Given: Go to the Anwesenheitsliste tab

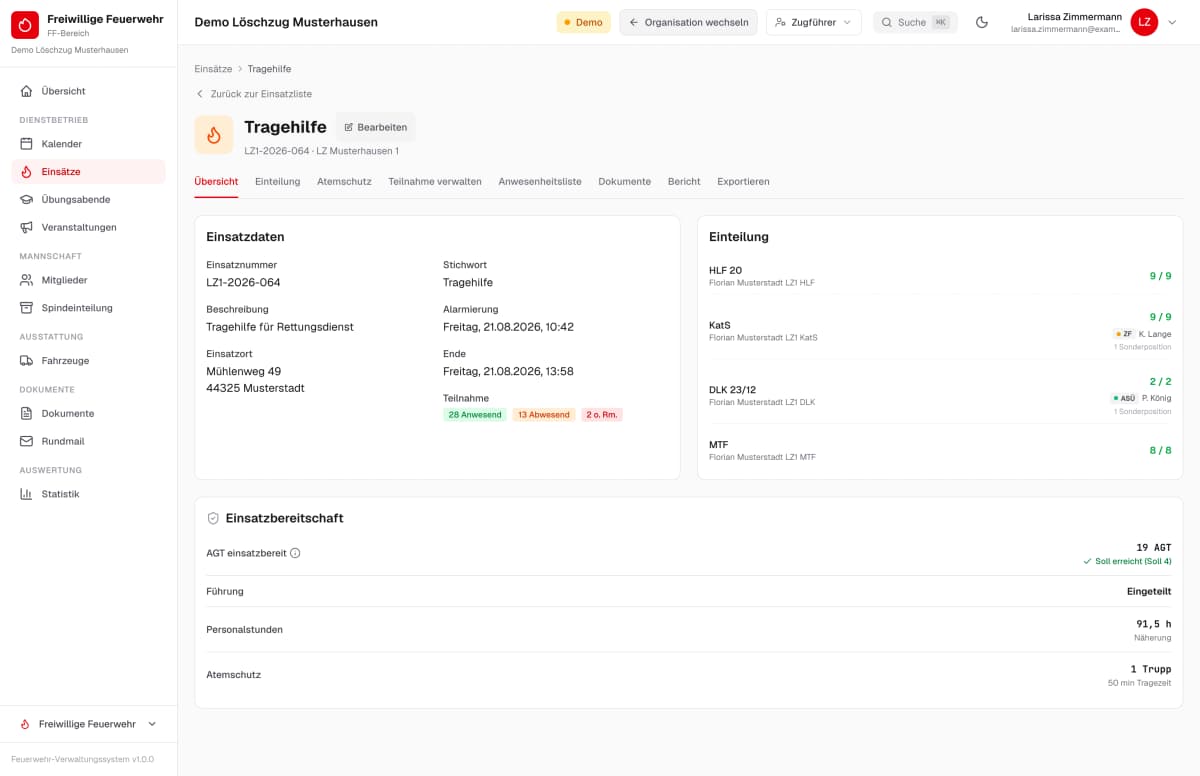Looking at the screenshot, I should (540, 182).
